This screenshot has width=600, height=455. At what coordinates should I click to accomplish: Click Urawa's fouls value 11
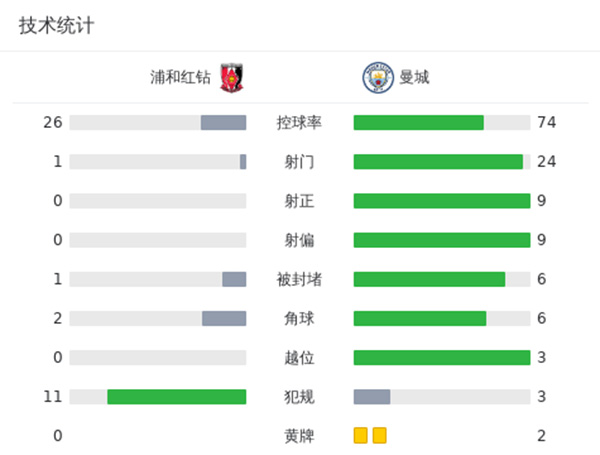(x=54, y=397)
